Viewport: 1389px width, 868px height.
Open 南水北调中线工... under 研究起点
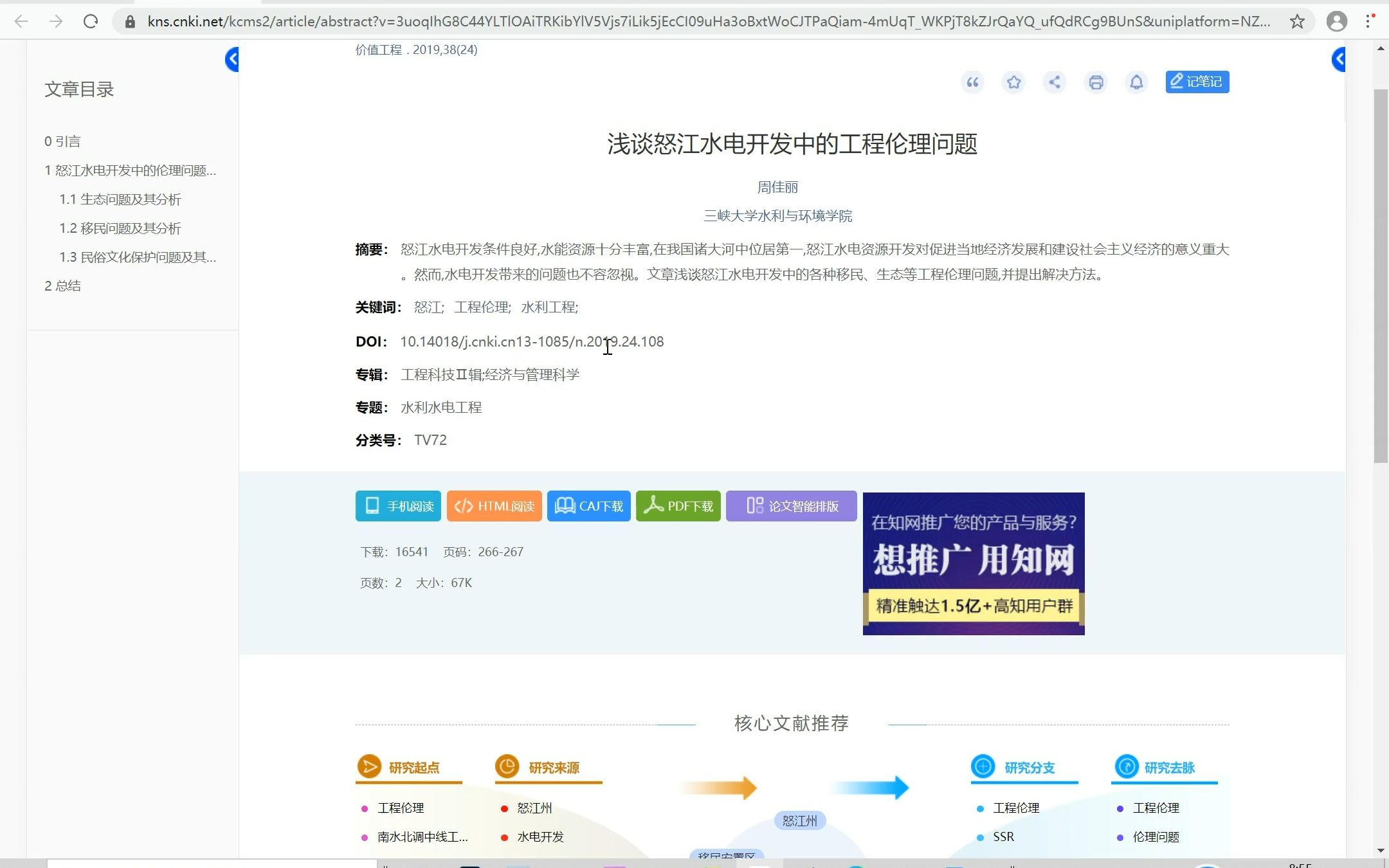pyautogui.click(x=422, y=837)
